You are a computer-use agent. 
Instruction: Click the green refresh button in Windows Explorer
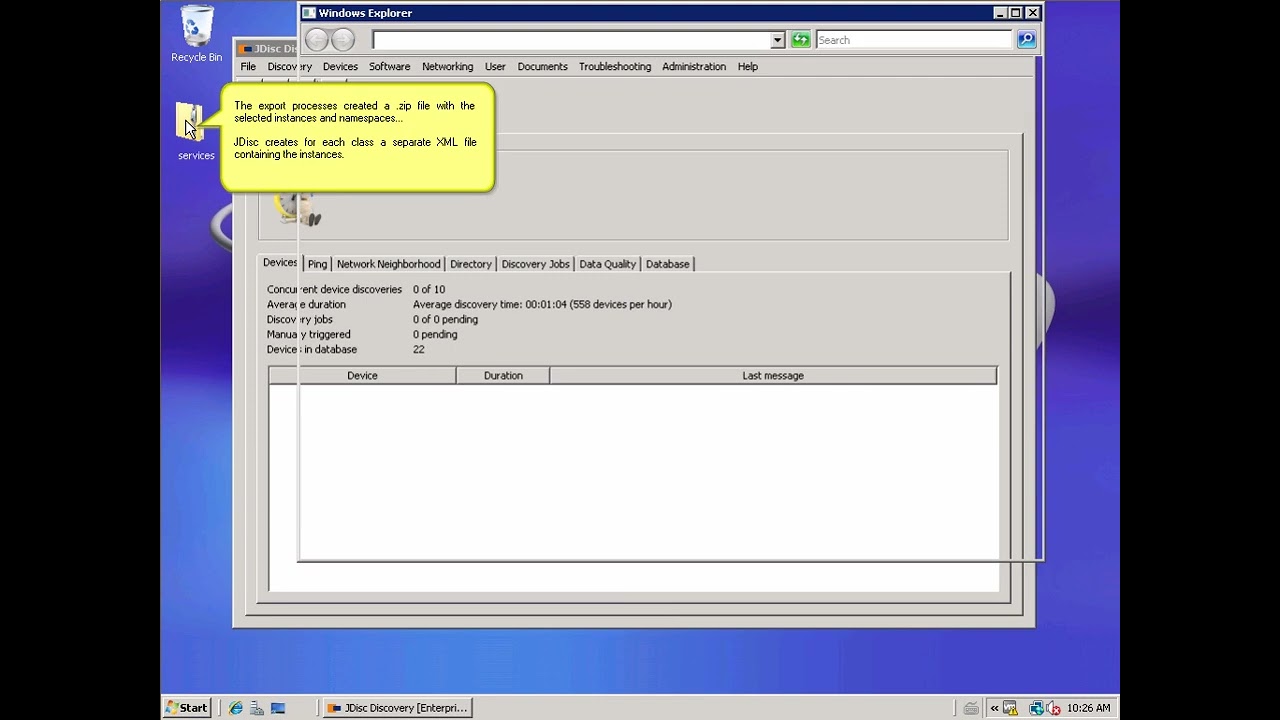[801, 40]
